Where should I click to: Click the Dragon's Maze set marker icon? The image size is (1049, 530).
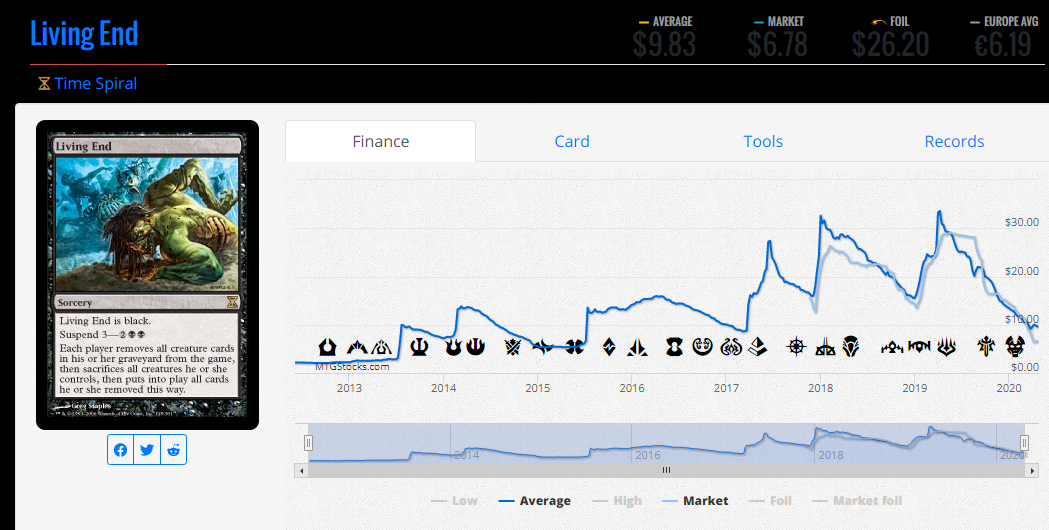381,347
